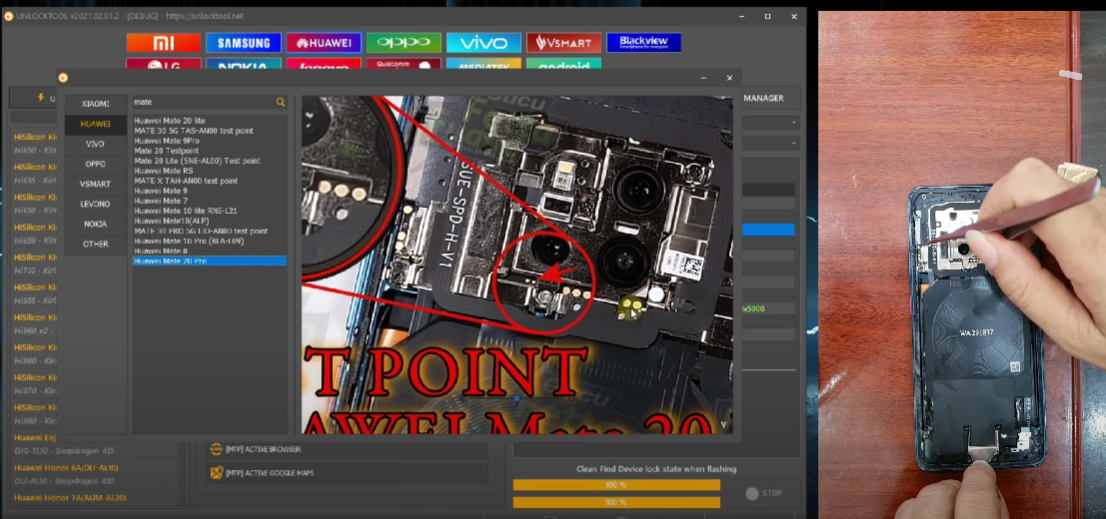Open the Blackview brand logo
The image size is (1106, 519).
(644, 43)
